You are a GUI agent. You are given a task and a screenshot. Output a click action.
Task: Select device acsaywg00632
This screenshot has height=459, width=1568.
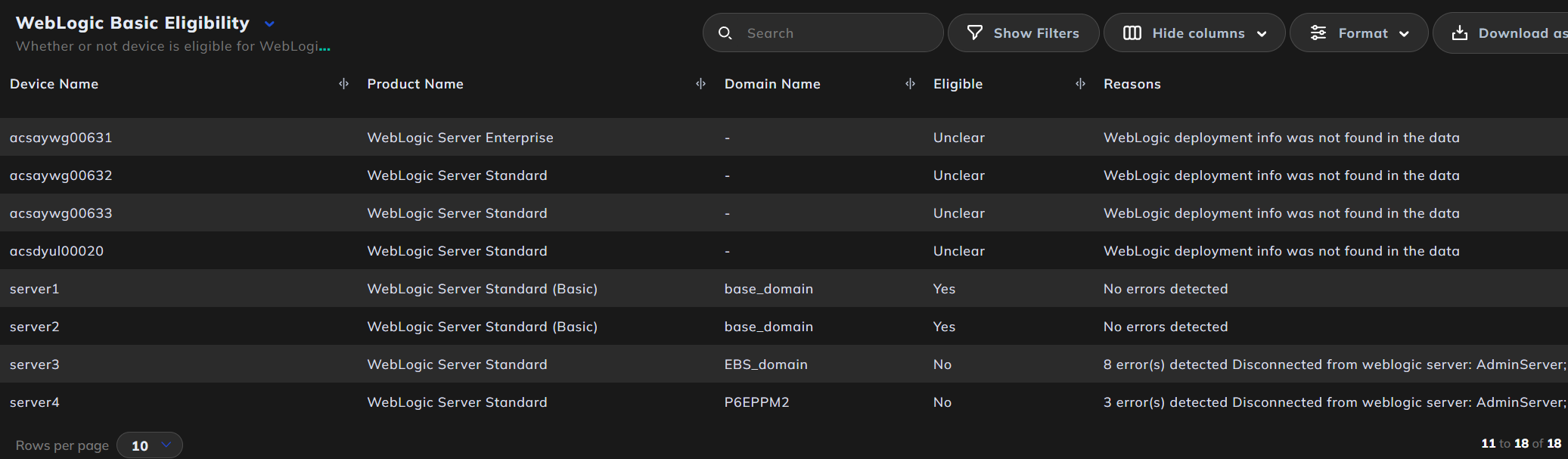point(61,175)
